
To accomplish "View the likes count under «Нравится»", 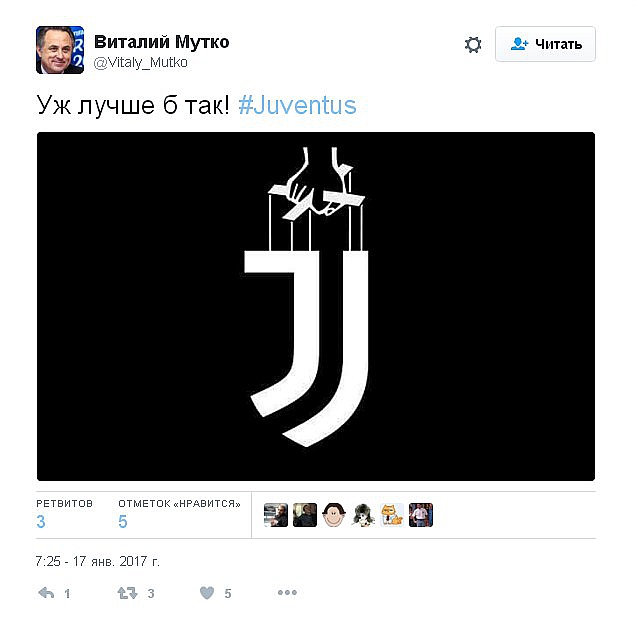I will coord(123,522).
